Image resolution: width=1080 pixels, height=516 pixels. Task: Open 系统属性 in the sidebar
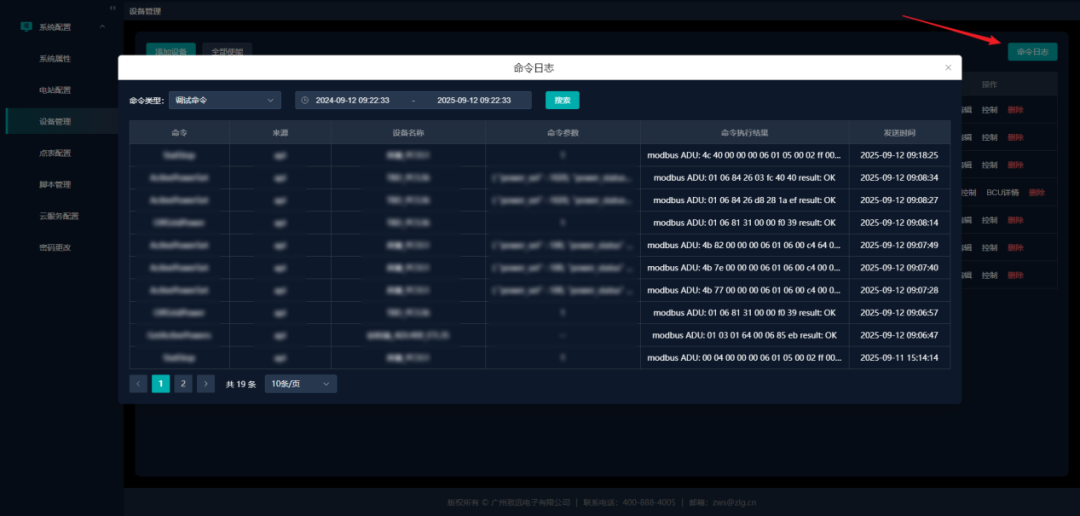[55, 59]
